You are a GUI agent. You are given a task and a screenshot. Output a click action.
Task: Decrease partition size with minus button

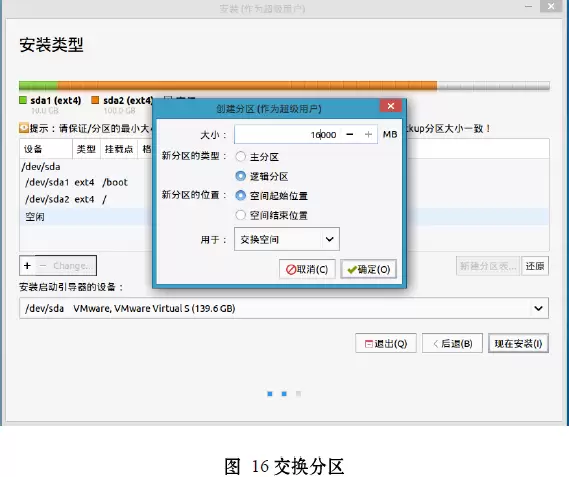[350, 135]
